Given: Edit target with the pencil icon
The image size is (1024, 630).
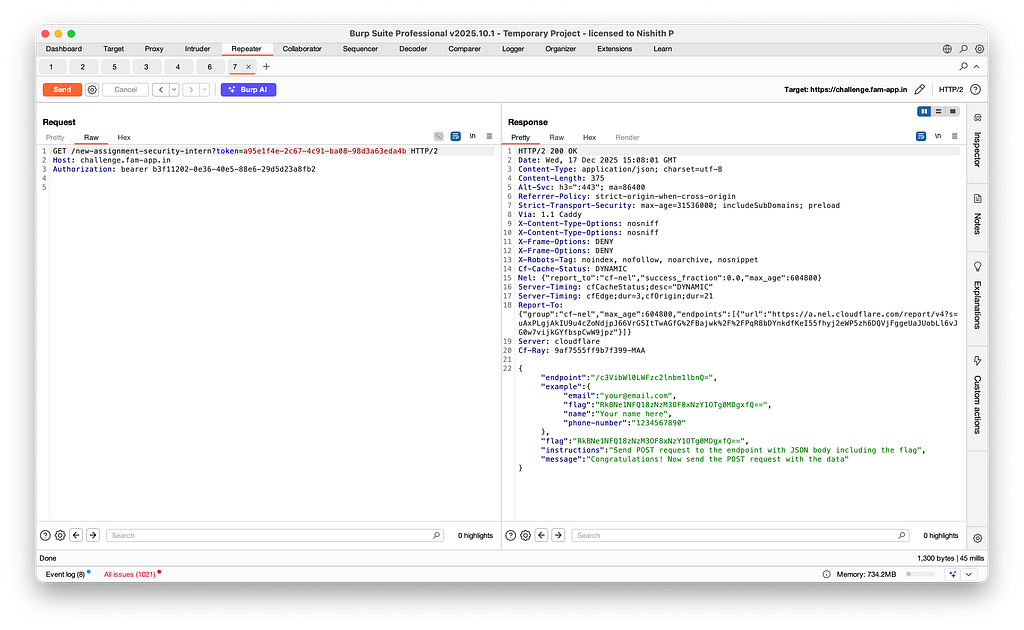Looking at the screenshot, I should 920,89.
